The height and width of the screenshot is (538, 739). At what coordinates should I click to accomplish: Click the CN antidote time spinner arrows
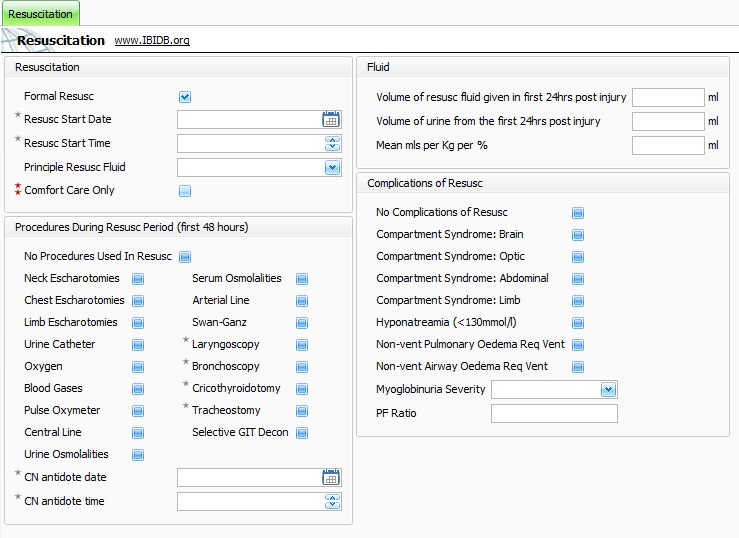[x=332, y=502]
